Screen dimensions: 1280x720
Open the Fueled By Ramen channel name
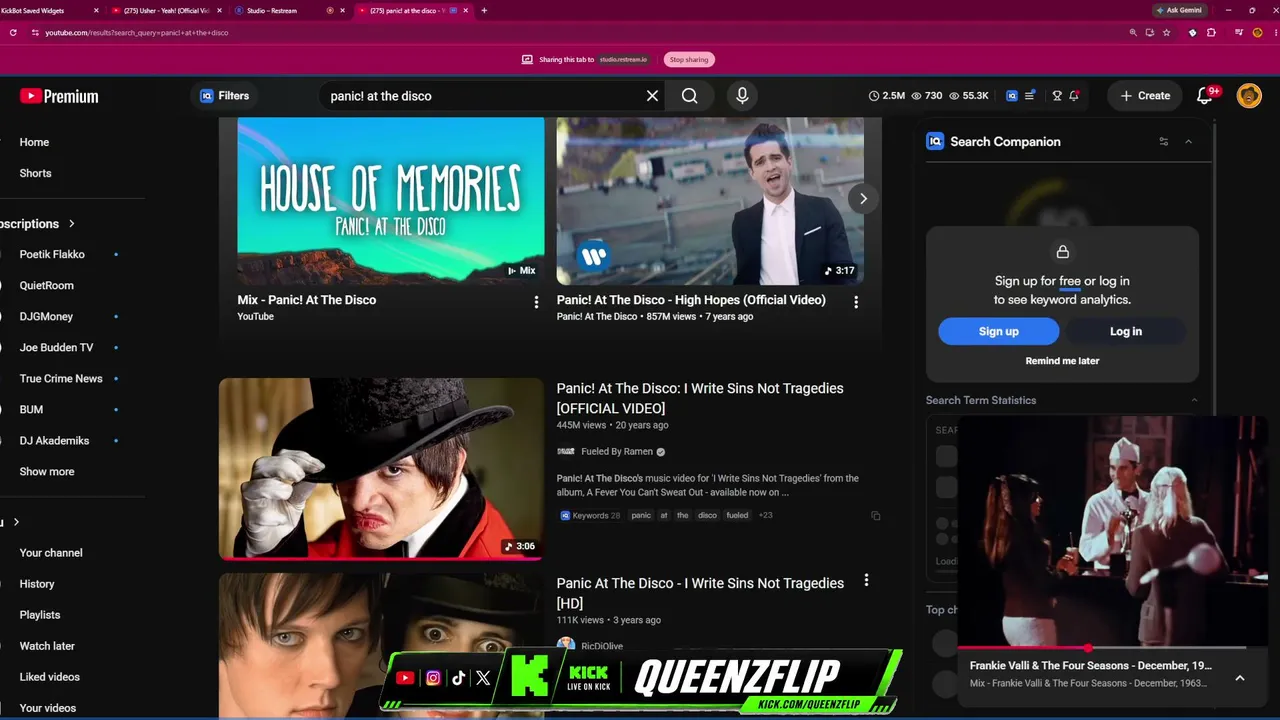(x=617, y=452)
